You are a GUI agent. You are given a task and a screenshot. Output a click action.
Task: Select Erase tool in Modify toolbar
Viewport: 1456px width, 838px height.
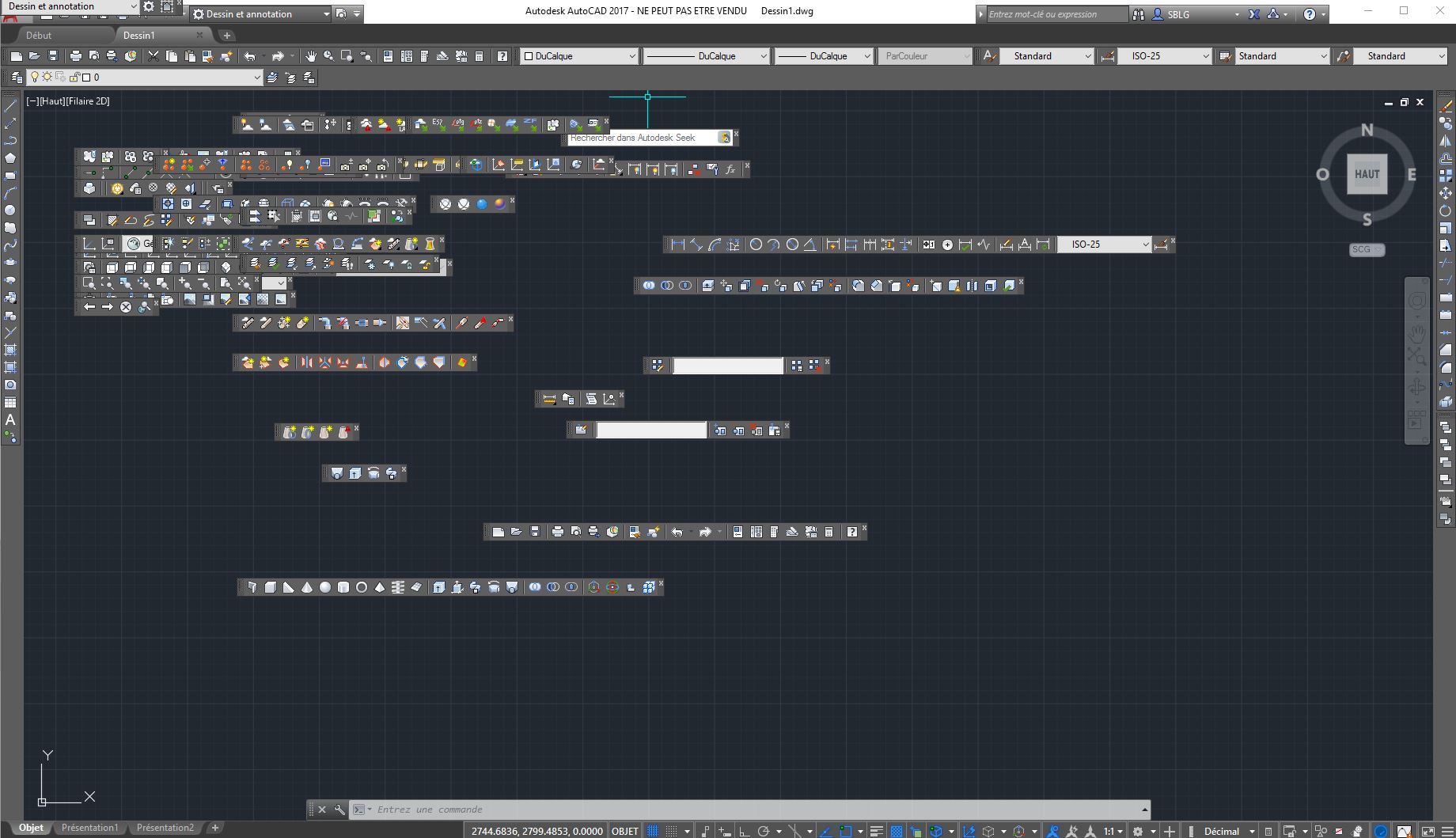(x=1446, y=106)
